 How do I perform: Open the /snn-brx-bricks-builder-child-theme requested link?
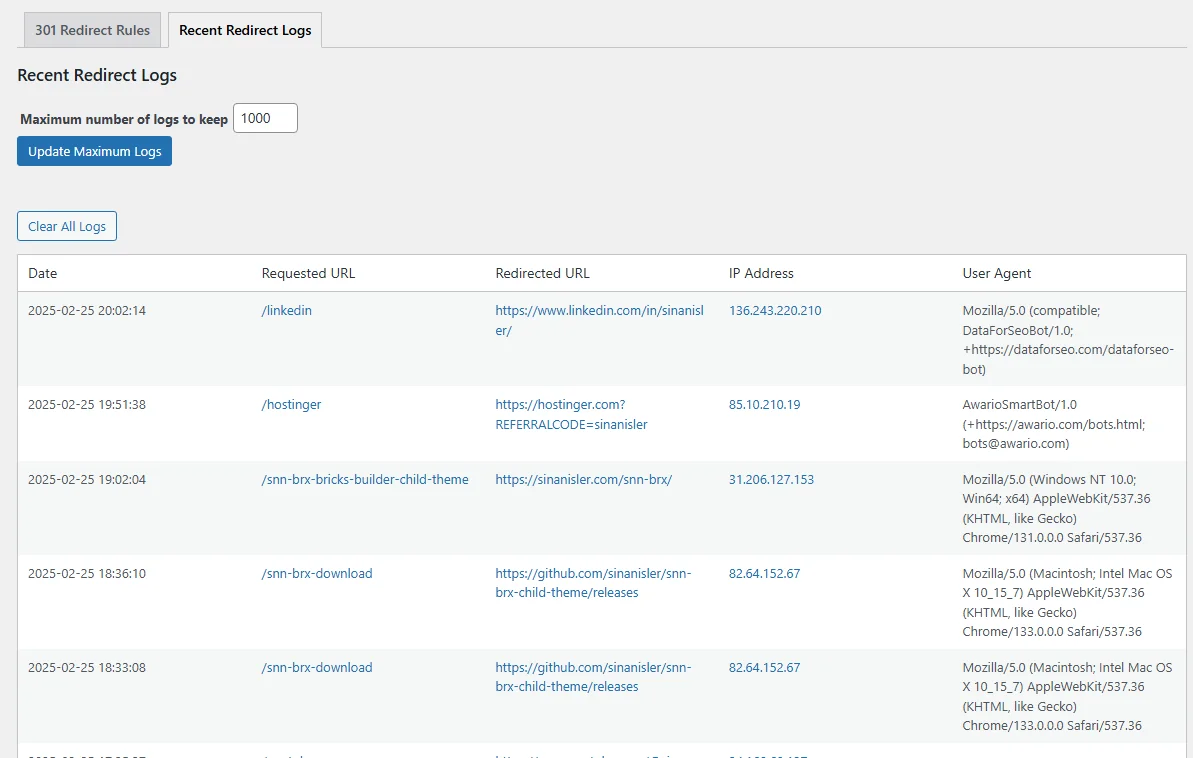coord(365,480)
